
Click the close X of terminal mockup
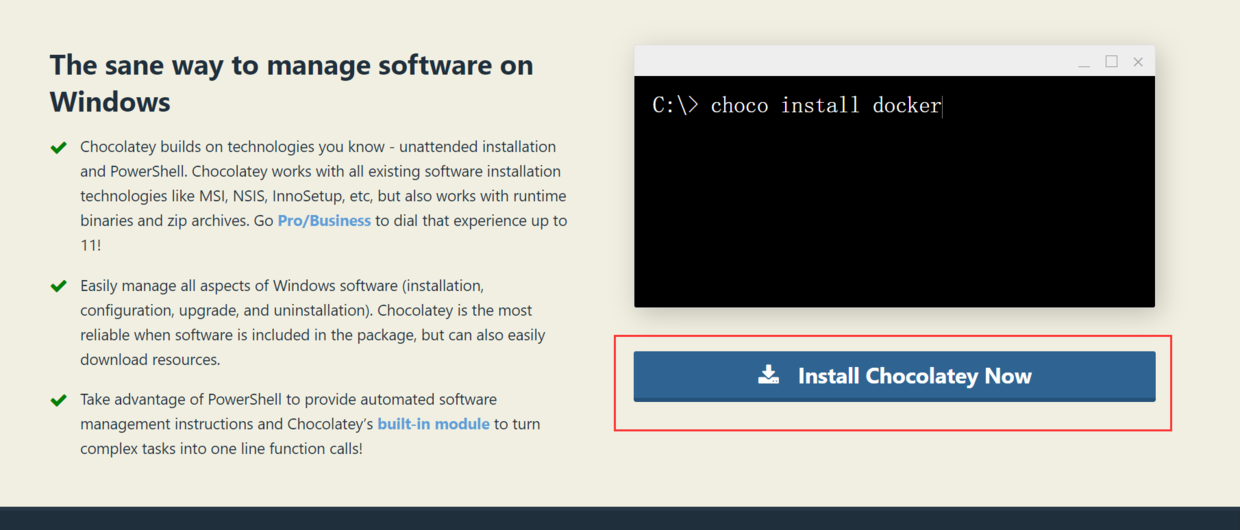(1138, 62)
